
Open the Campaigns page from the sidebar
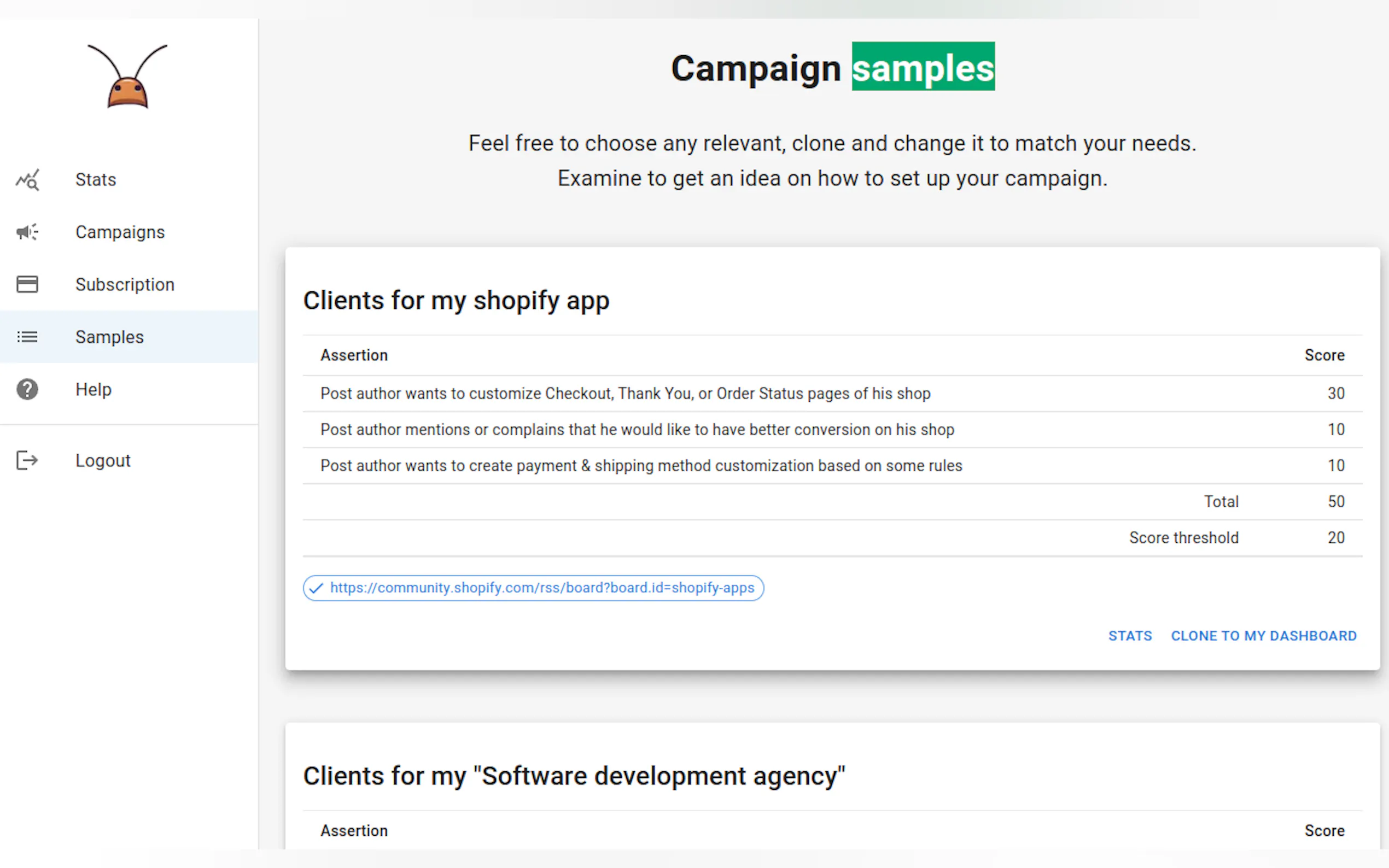[120, 232]
